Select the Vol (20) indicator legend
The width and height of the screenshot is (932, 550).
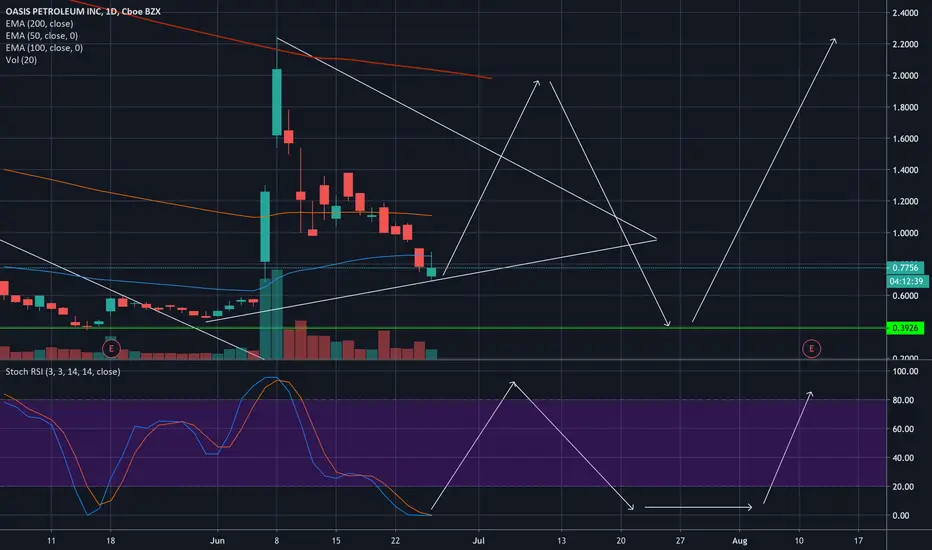click(x=21, y=60)
